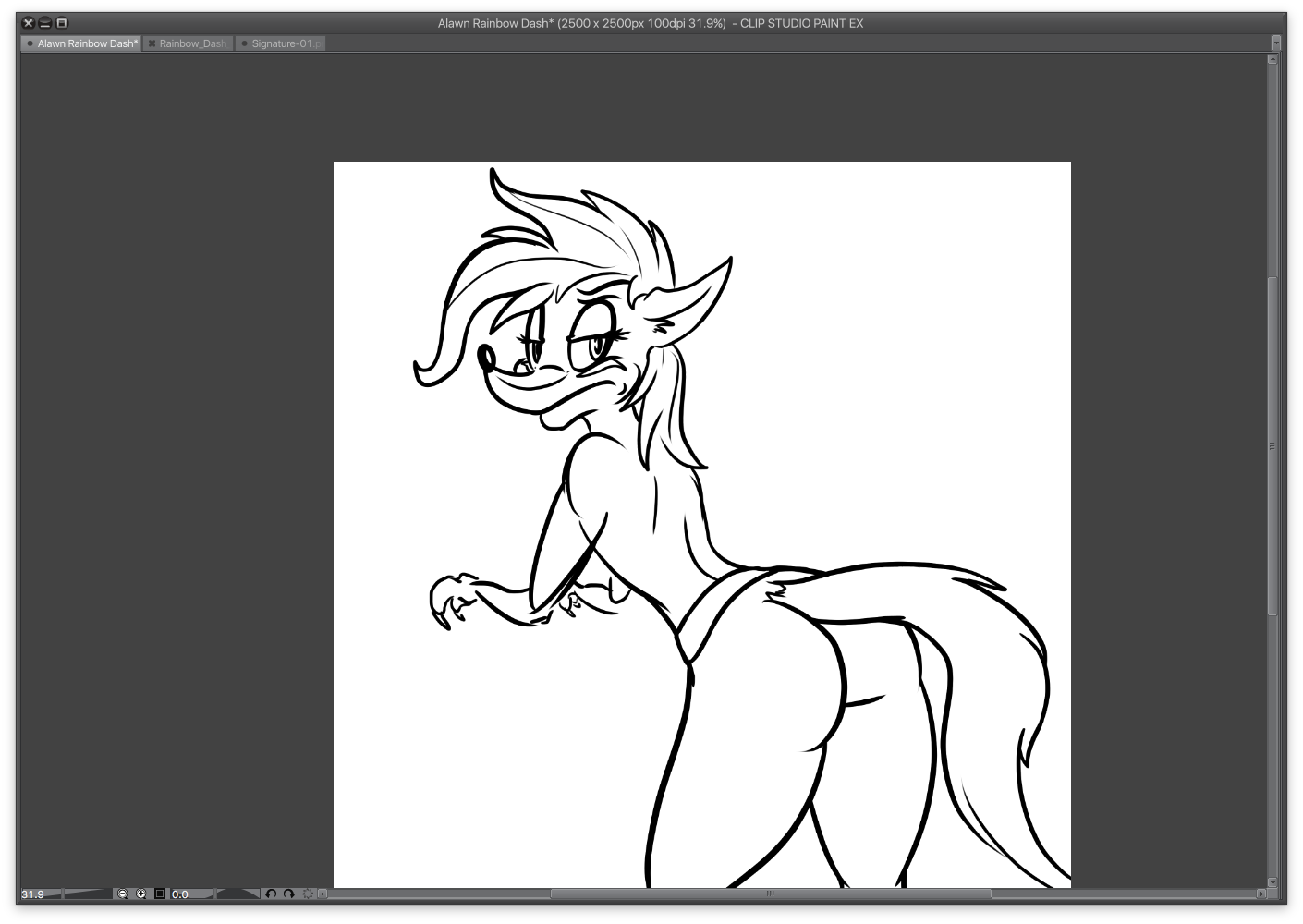This screenshot has width=1303, height=924.
Task: Click the rotate right arrow icon
Action: (x=289, y=894)
